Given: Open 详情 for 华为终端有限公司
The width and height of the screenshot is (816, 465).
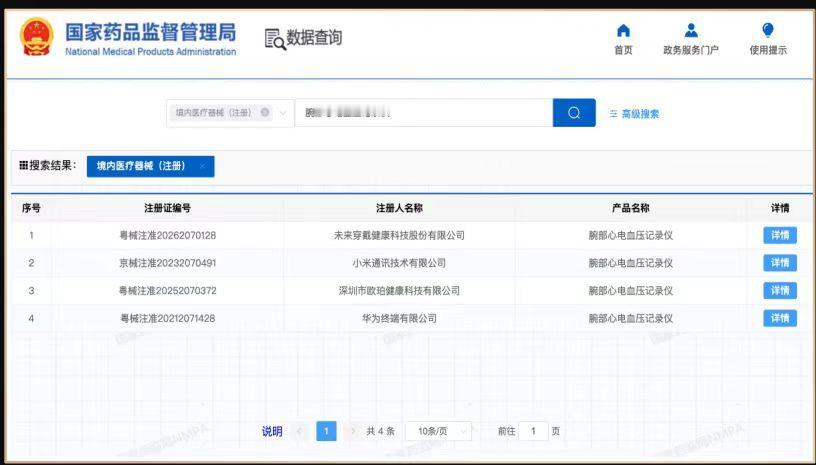Looking at the screenshot, I should click(x=780, y=318).
